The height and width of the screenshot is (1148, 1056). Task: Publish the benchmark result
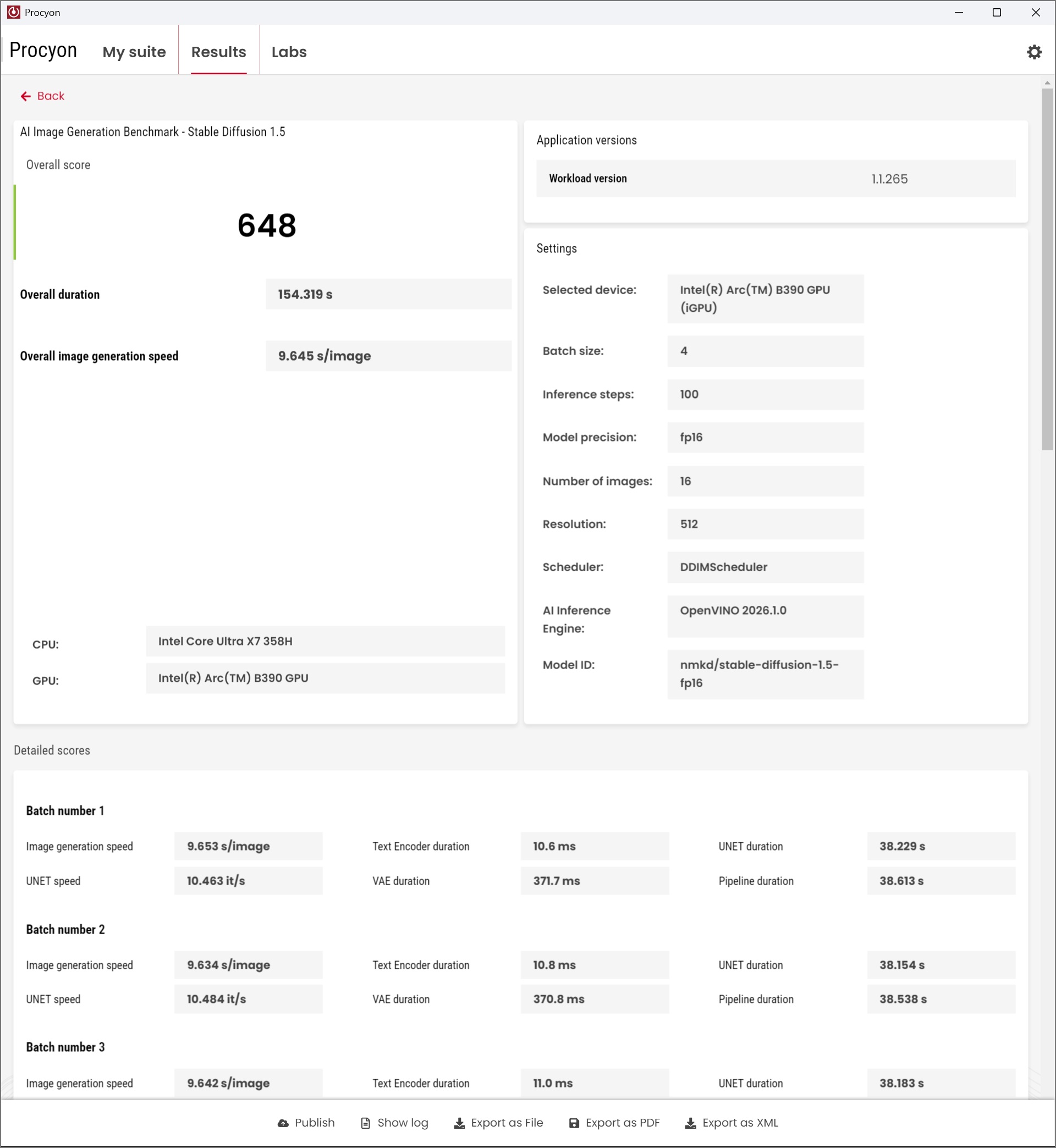tap(306, 1123)
